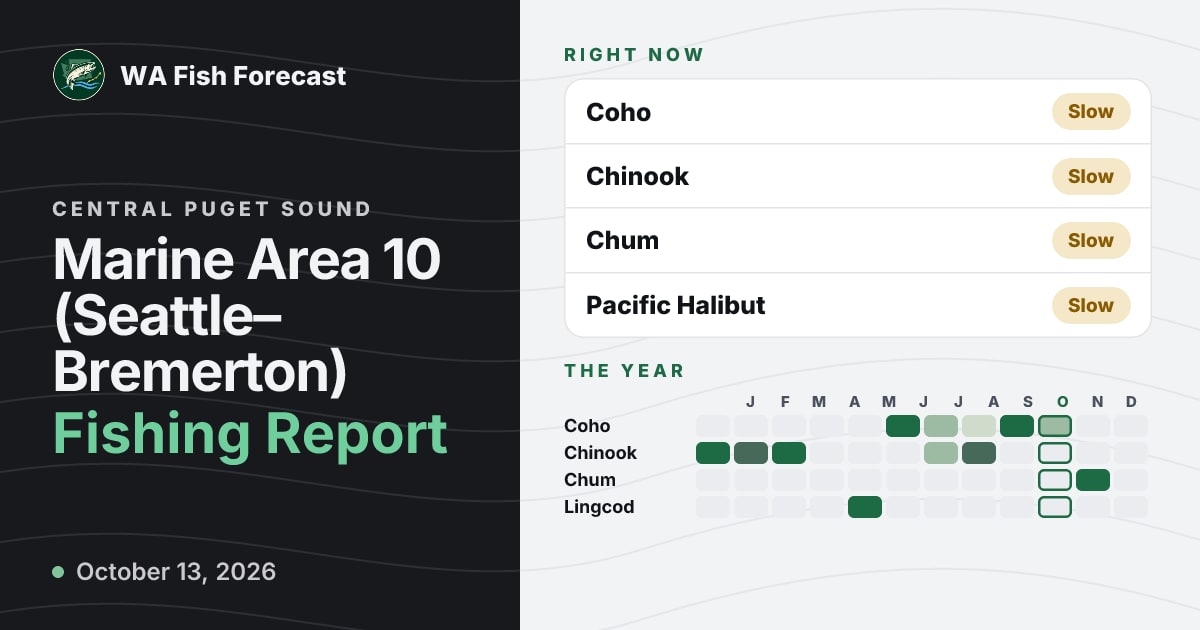Click the Right Now section label

tap(634, 55)
